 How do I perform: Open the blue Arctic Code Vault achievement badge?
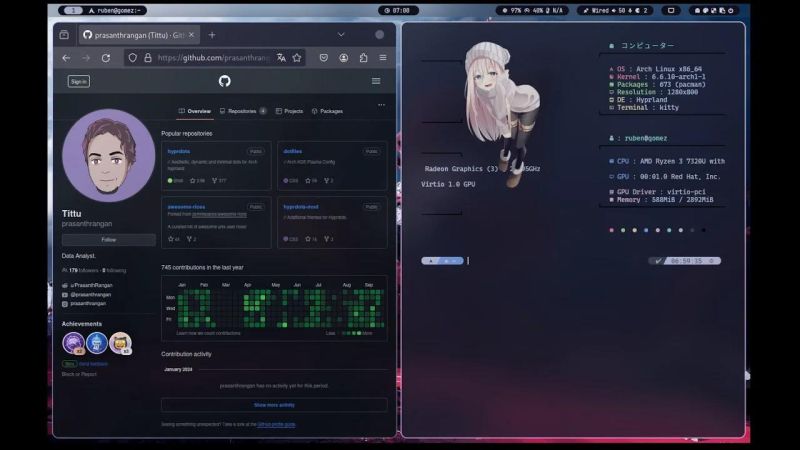pos(97,343)
